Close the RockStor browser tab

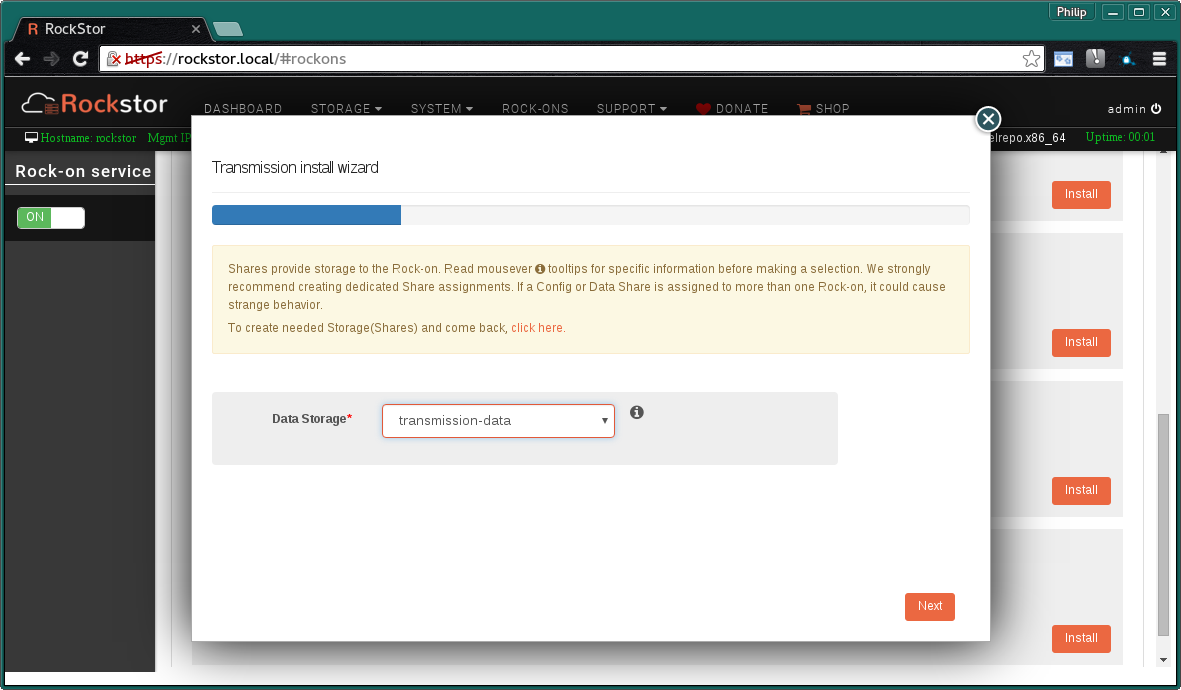(x=196, y=29)
